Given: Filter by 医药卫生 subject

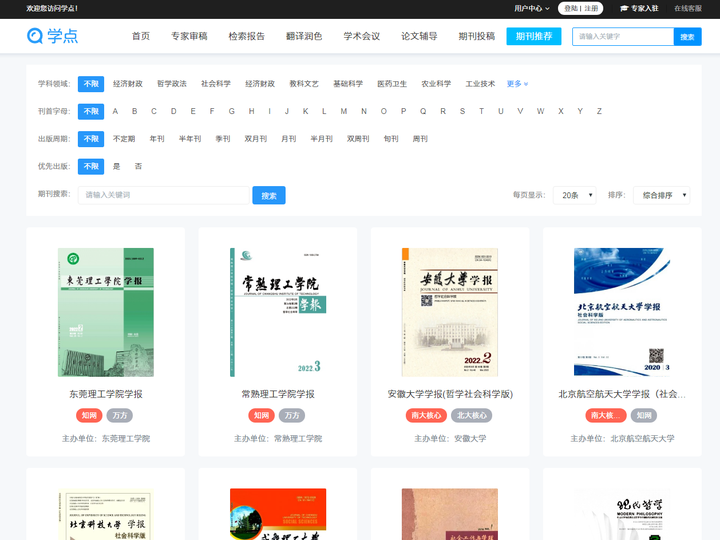Looking at the screenshot, I should coord(392,84).
